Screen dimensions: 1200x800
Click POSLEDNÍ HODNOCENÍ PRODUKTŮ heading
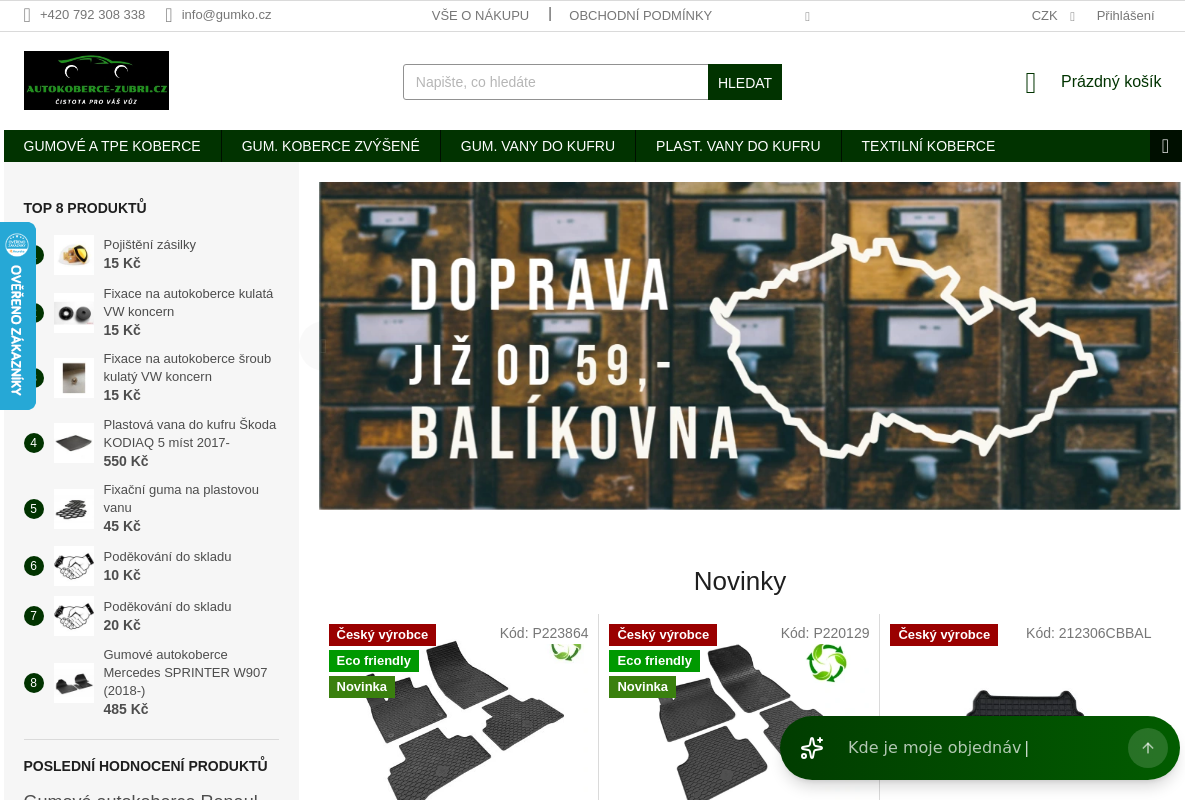[146, 766]
